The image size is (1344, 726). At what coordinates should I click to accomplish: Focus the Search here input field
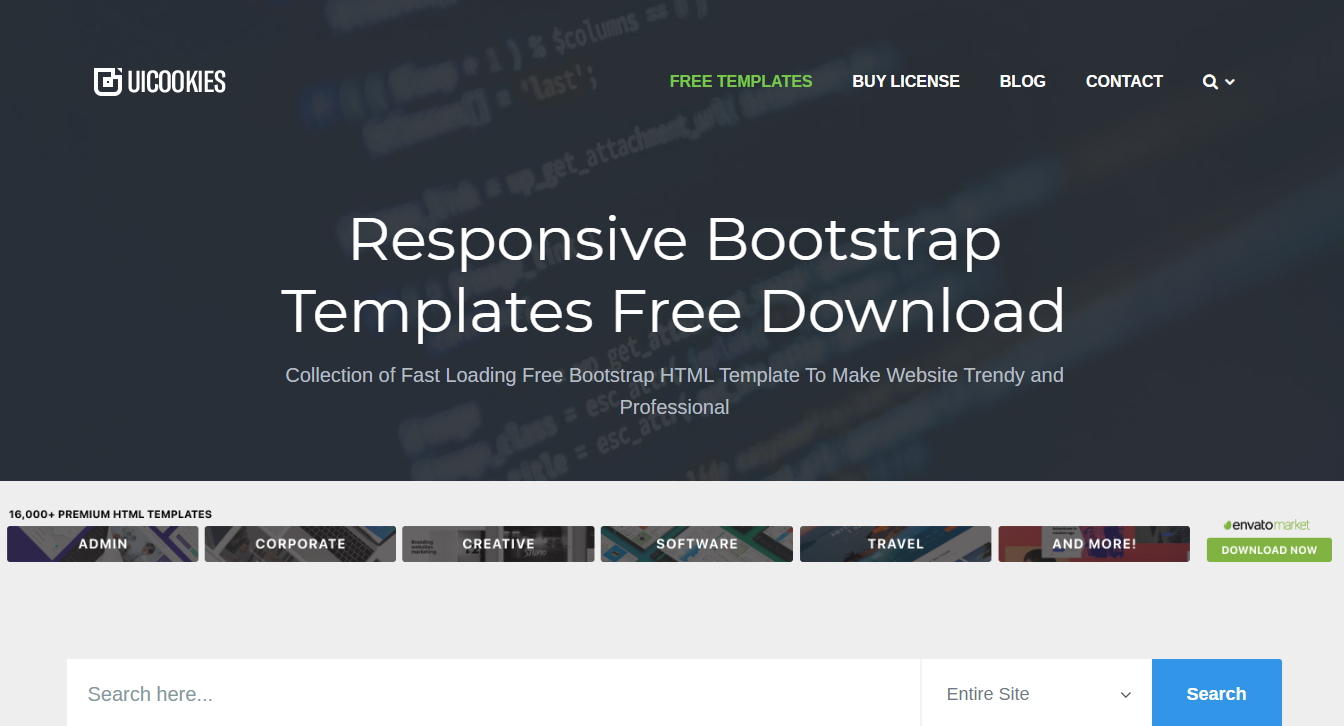494,694
